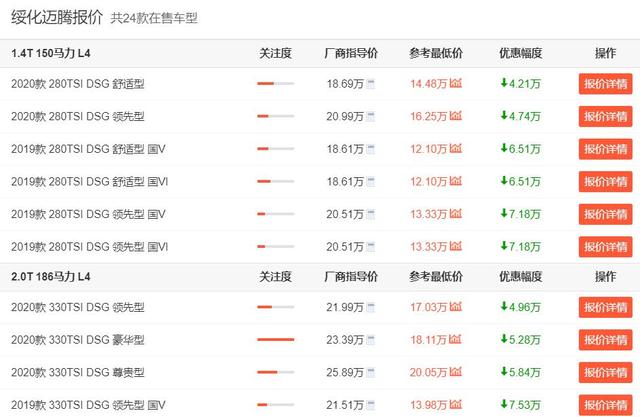Viewport: 640px width, 417px height.
Task: Open calculator icon beside 23.39万 price
Action: [x=371, y=340]
